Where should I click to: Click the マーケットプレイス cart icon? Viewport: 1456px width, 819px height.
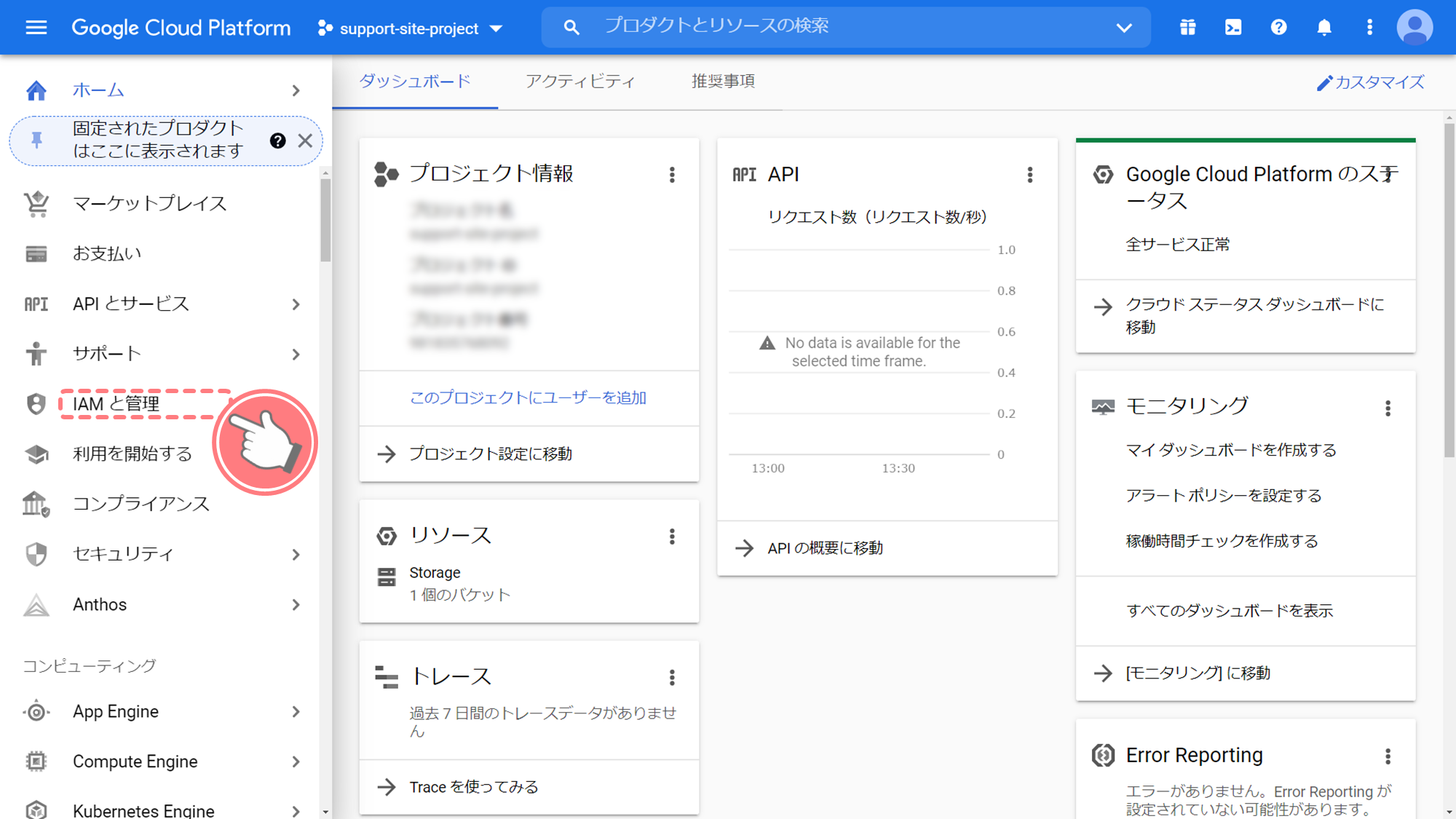(36, 204)
